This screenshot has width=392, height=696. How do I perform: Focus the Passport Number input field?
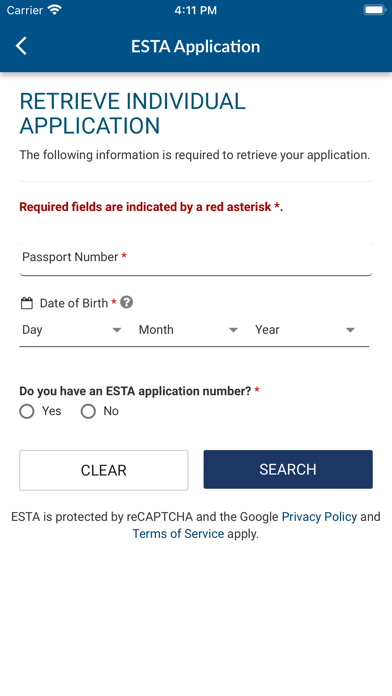coord(196,259)
